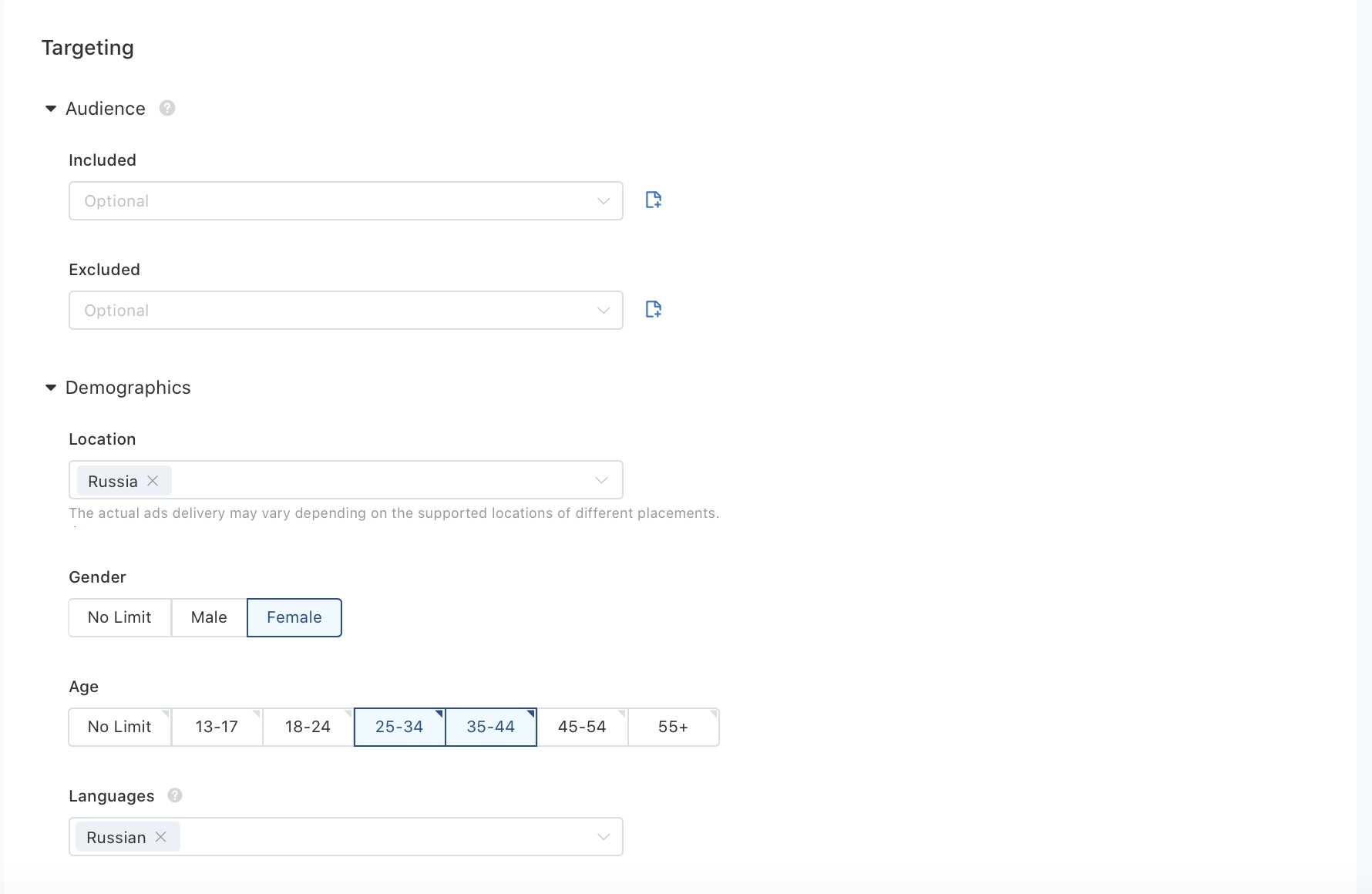Click create audience icon beside Excluded field
The width and height of the screenshot is (1372, 894).
coord(653,310)
